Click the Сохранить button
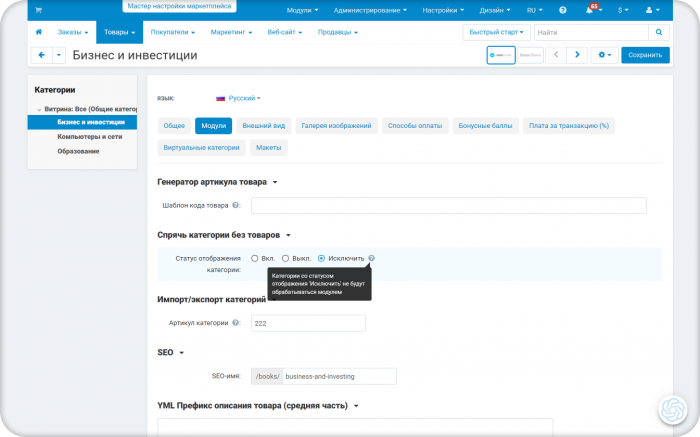The height and width of the screenshot is (437, 700). (645, 55)
